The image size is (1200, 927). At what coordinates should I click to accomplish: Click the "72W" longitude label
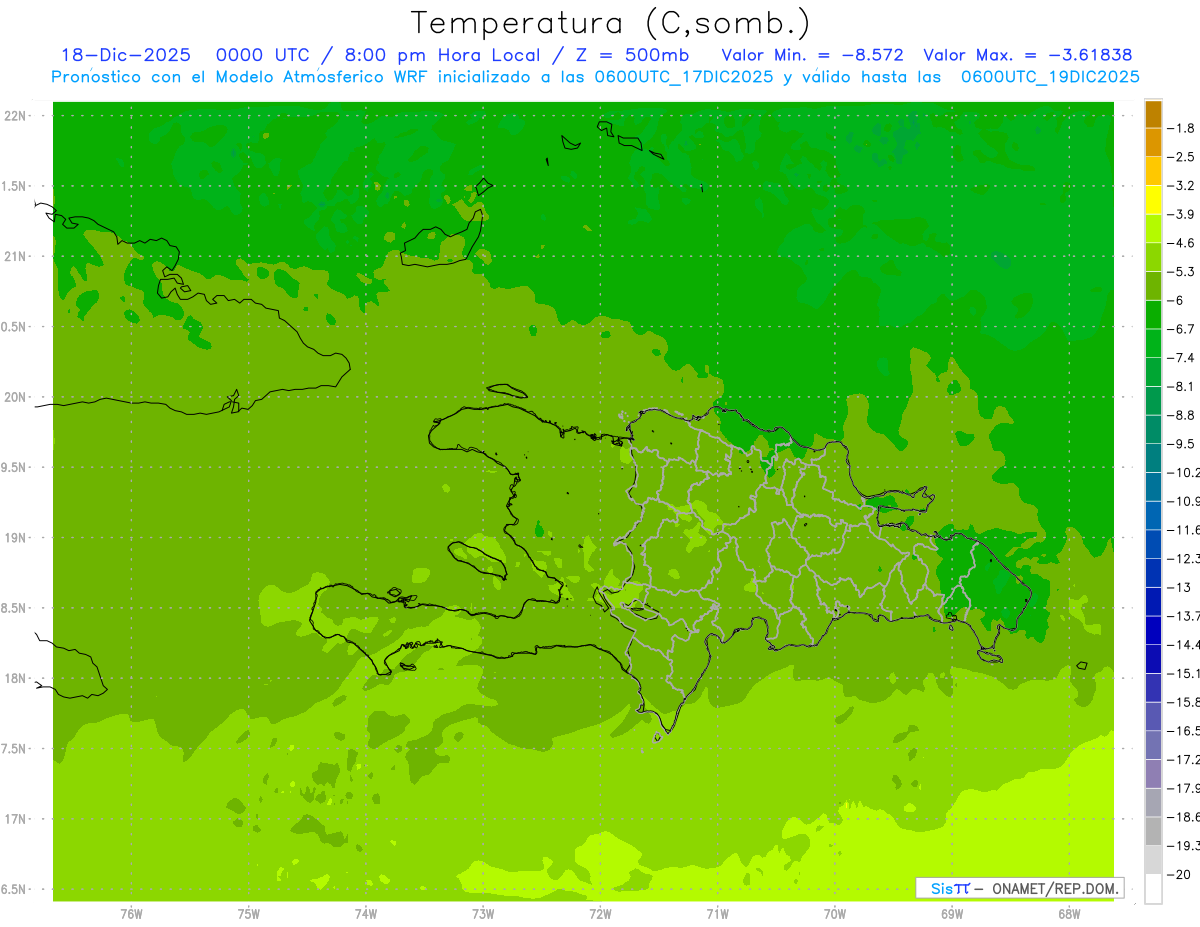pos(600,913)
